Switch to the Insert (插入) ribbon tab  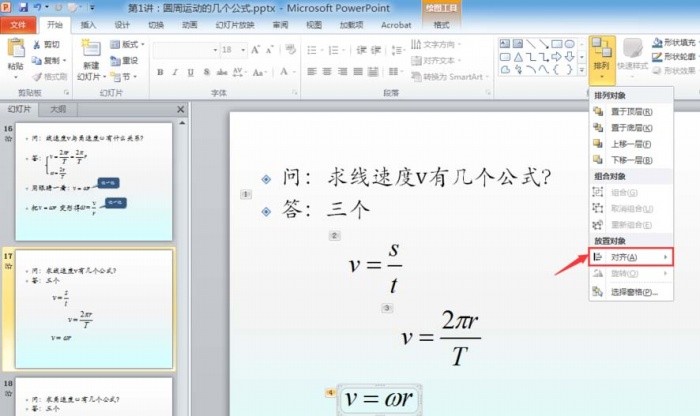coord(88,25)
